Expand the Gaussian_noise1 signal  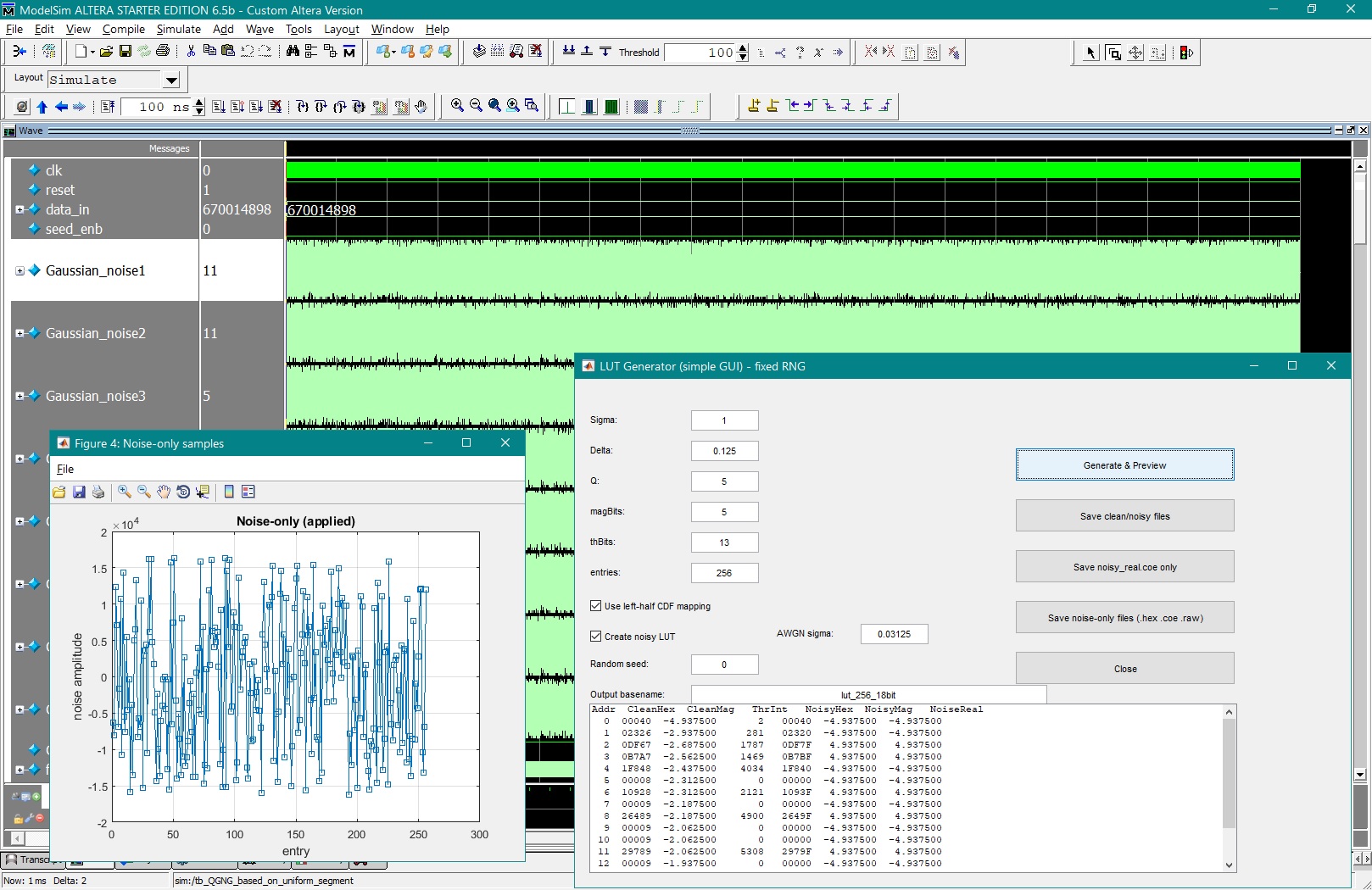[x=20, y=271]
